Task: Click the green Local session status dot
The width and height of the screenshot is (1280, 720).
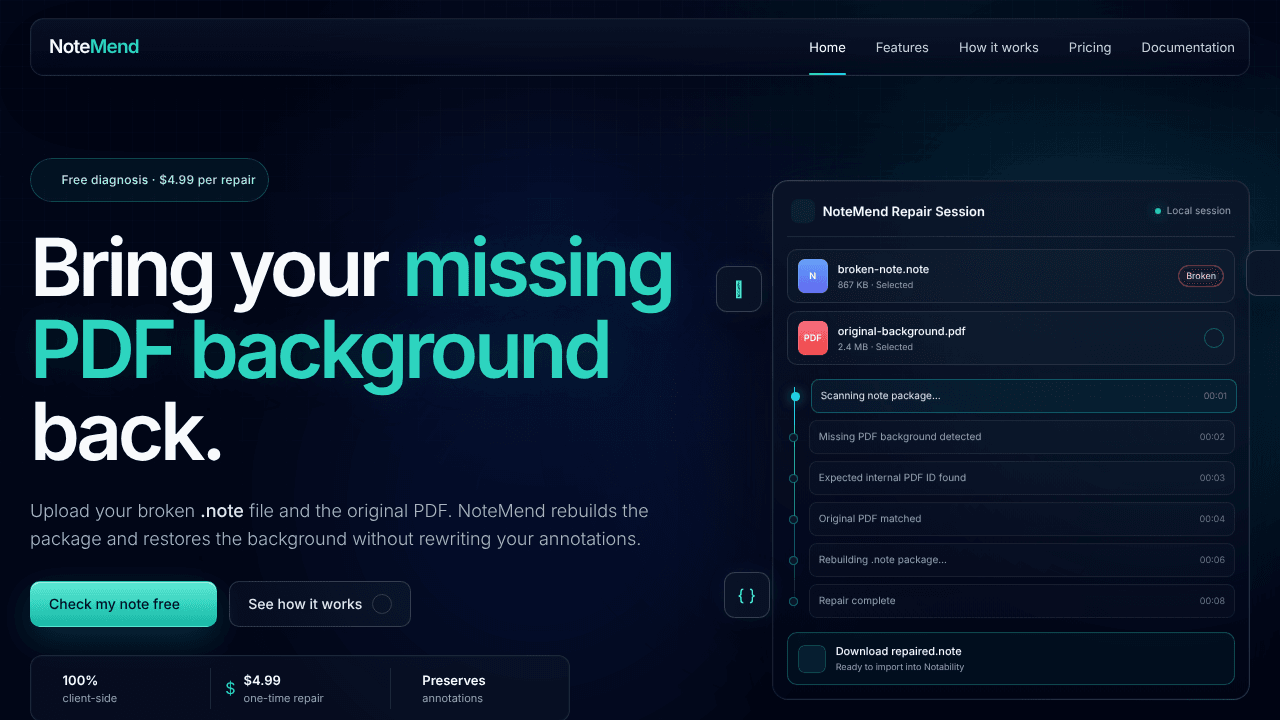Action: click(1158, 211)
